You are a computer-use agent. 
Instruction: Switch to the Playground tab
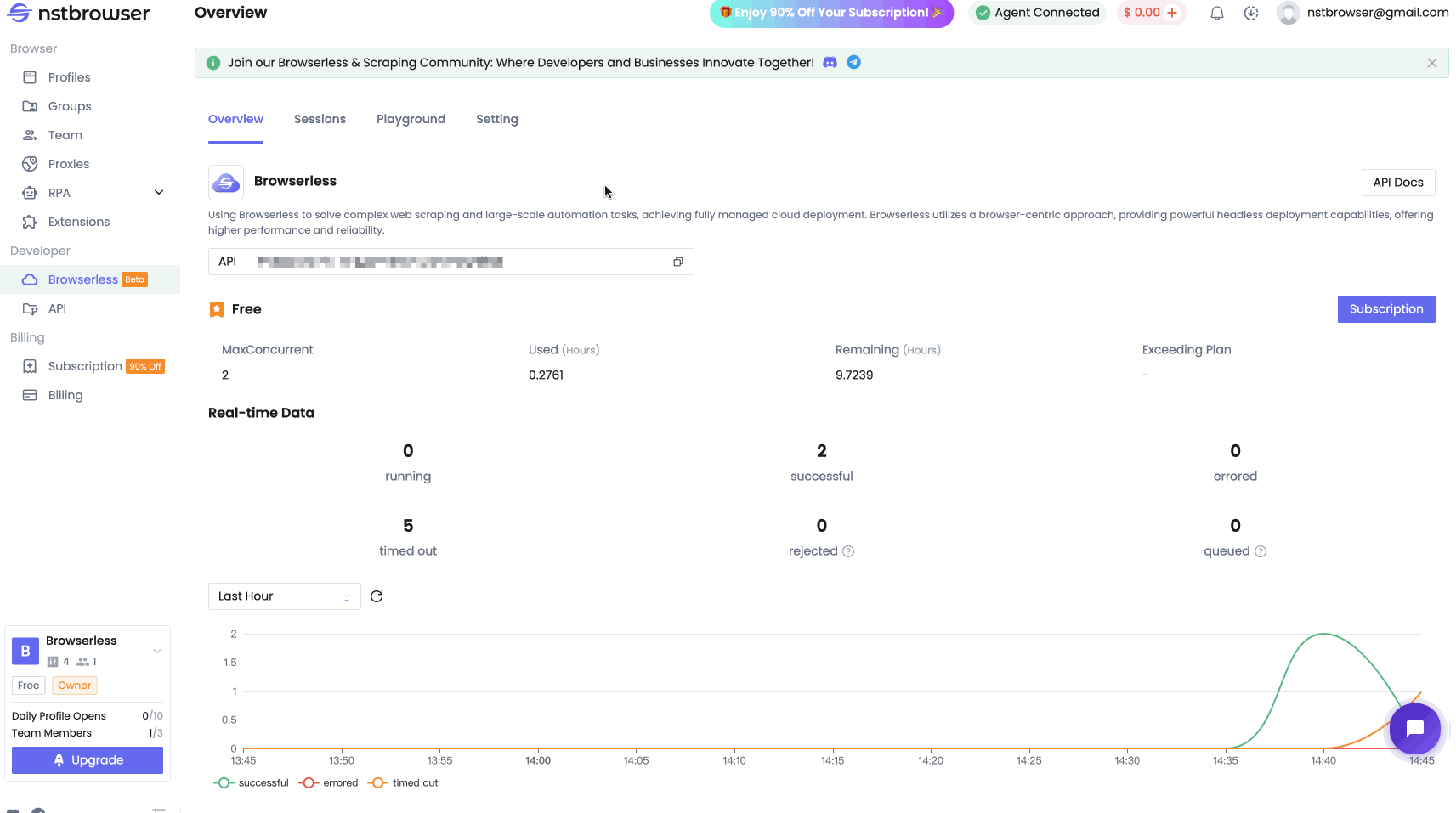point(411,119)
